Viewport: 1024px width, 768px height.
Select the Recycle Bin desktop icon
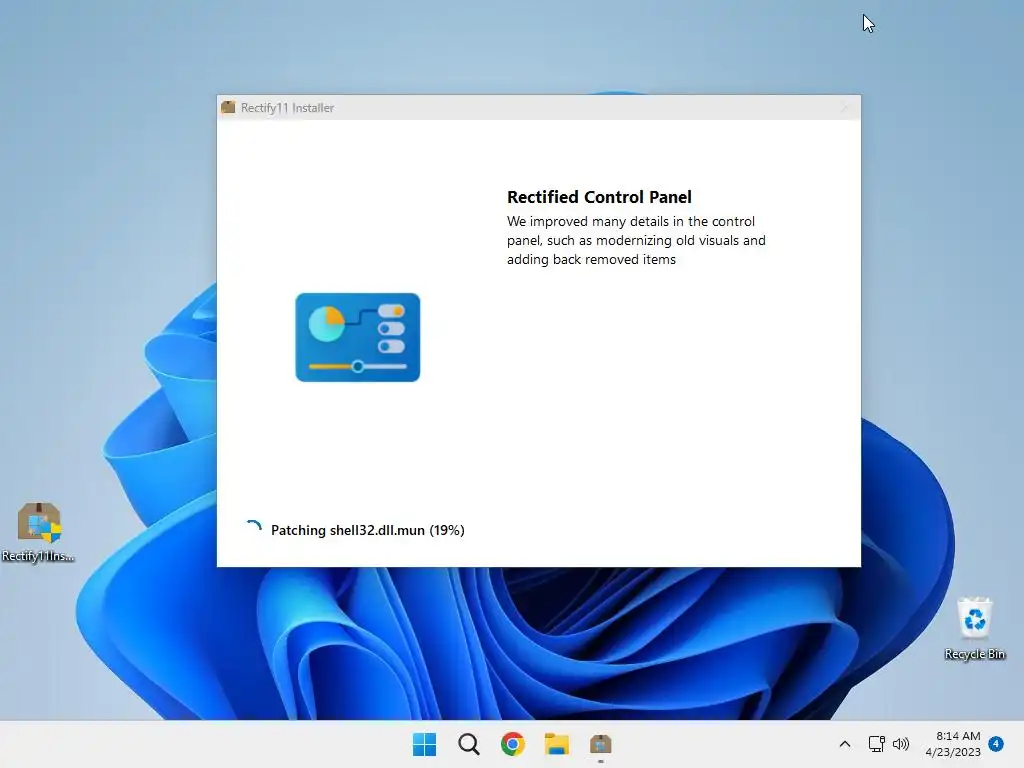coord(974,628)
